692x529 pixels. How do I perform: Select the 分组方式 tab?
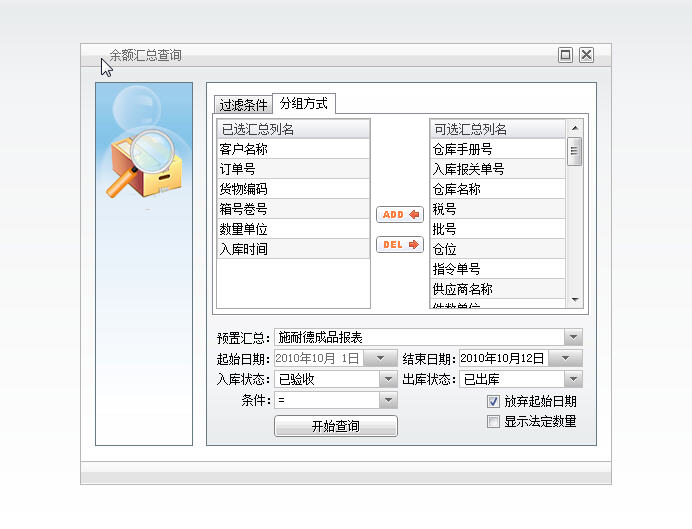[x=304, y=104]
